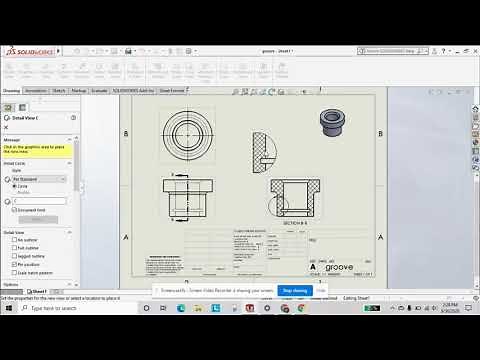Open Design Library icon in task pane

(x=476, y=118)
